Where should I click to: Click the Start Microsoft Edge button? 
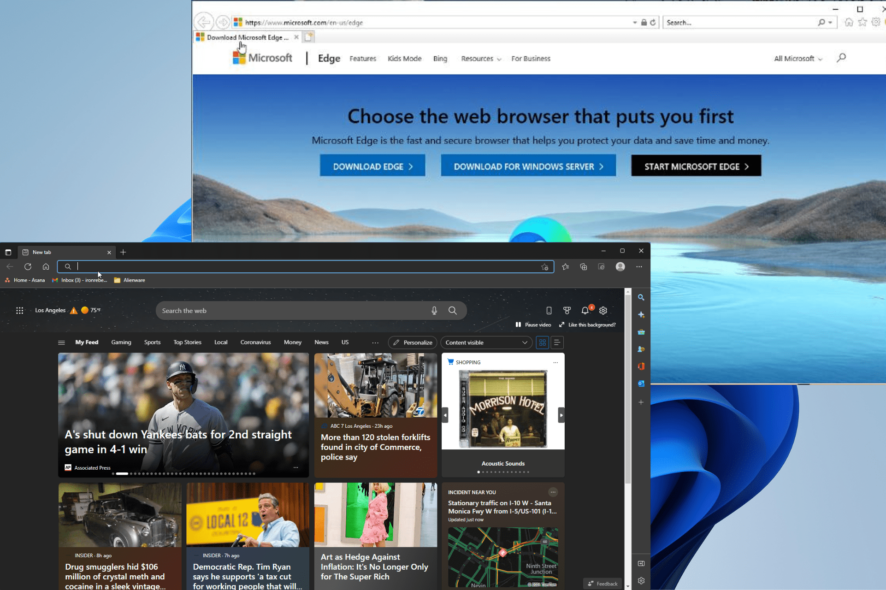click(x=696, y=166)
